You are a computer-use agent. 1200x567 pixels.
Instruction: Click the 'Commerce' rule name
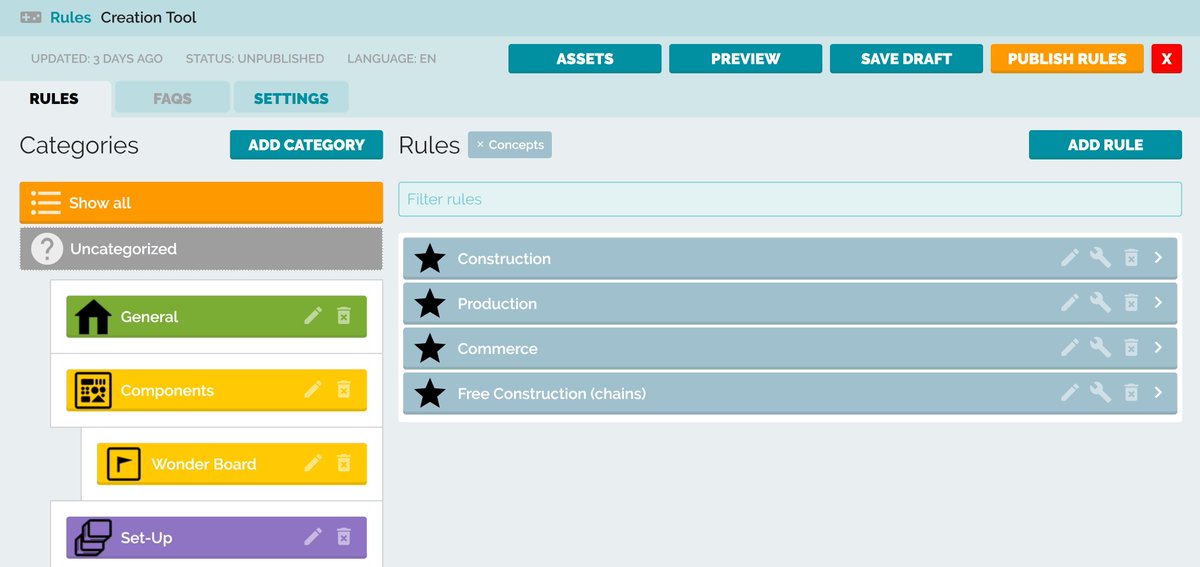(497, 348)
